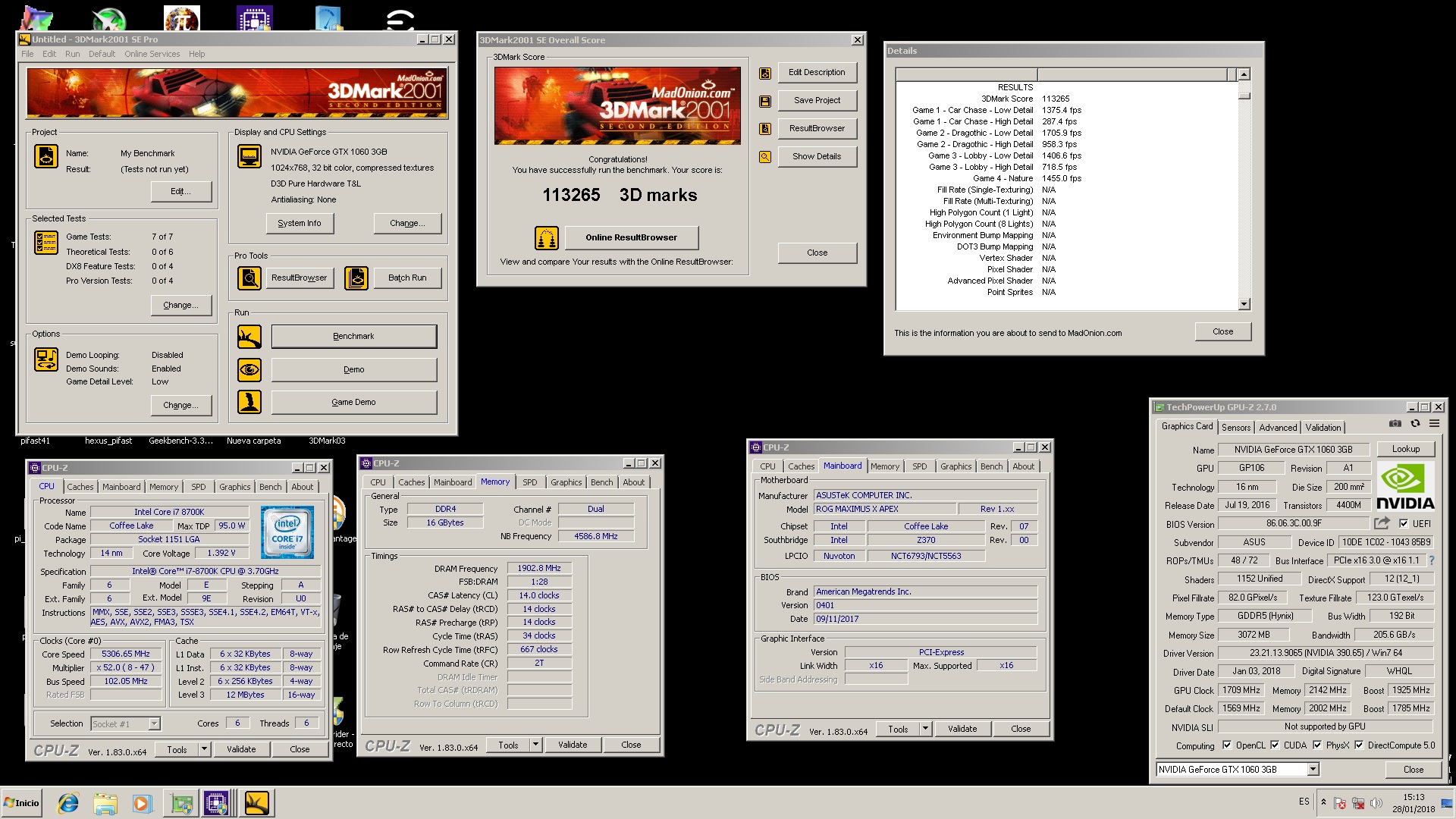The image size is (1456, 819).
Task: Click the floppy icon beside Save Project
Action: click(765, 101)
